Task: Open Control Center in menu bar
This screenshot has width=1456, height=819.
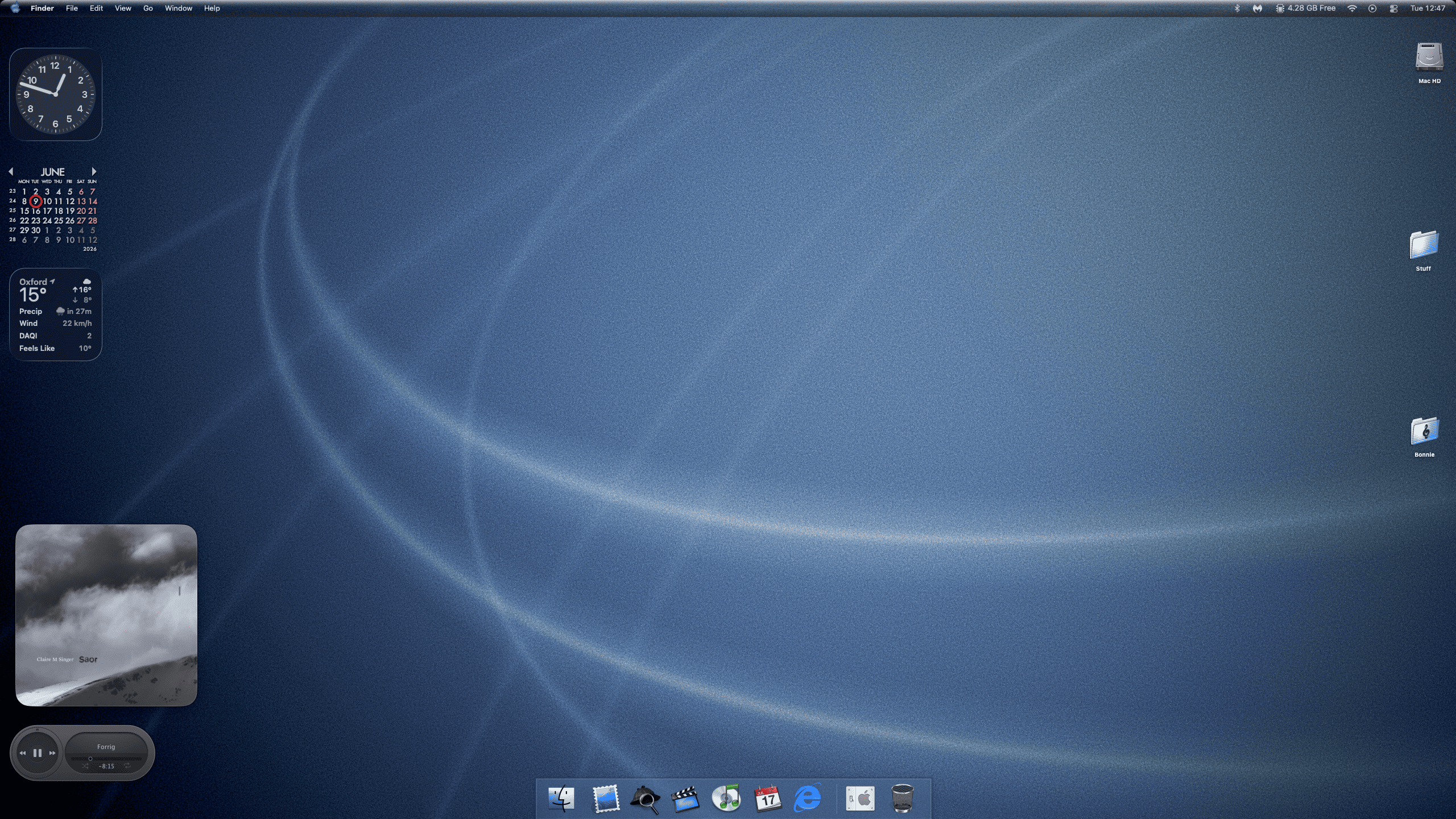Action: pyautogui.click(x=1393, y=8)
